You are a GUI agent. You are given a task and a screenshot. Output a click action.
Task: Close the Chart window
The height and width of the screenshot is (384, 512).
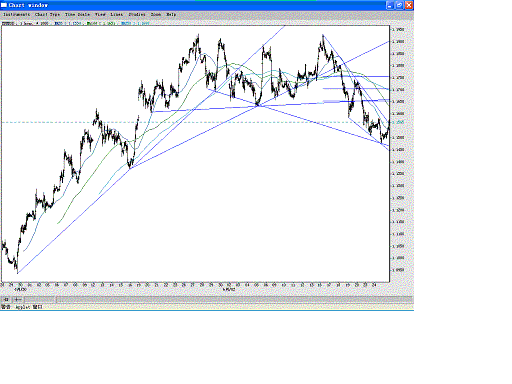409,5
